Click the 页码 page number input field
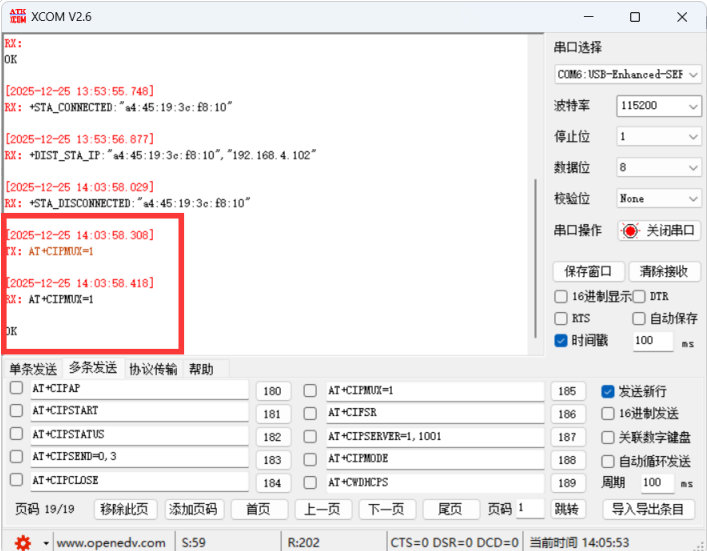The width and height of the screenshot is (707, 551). point(530,509)
